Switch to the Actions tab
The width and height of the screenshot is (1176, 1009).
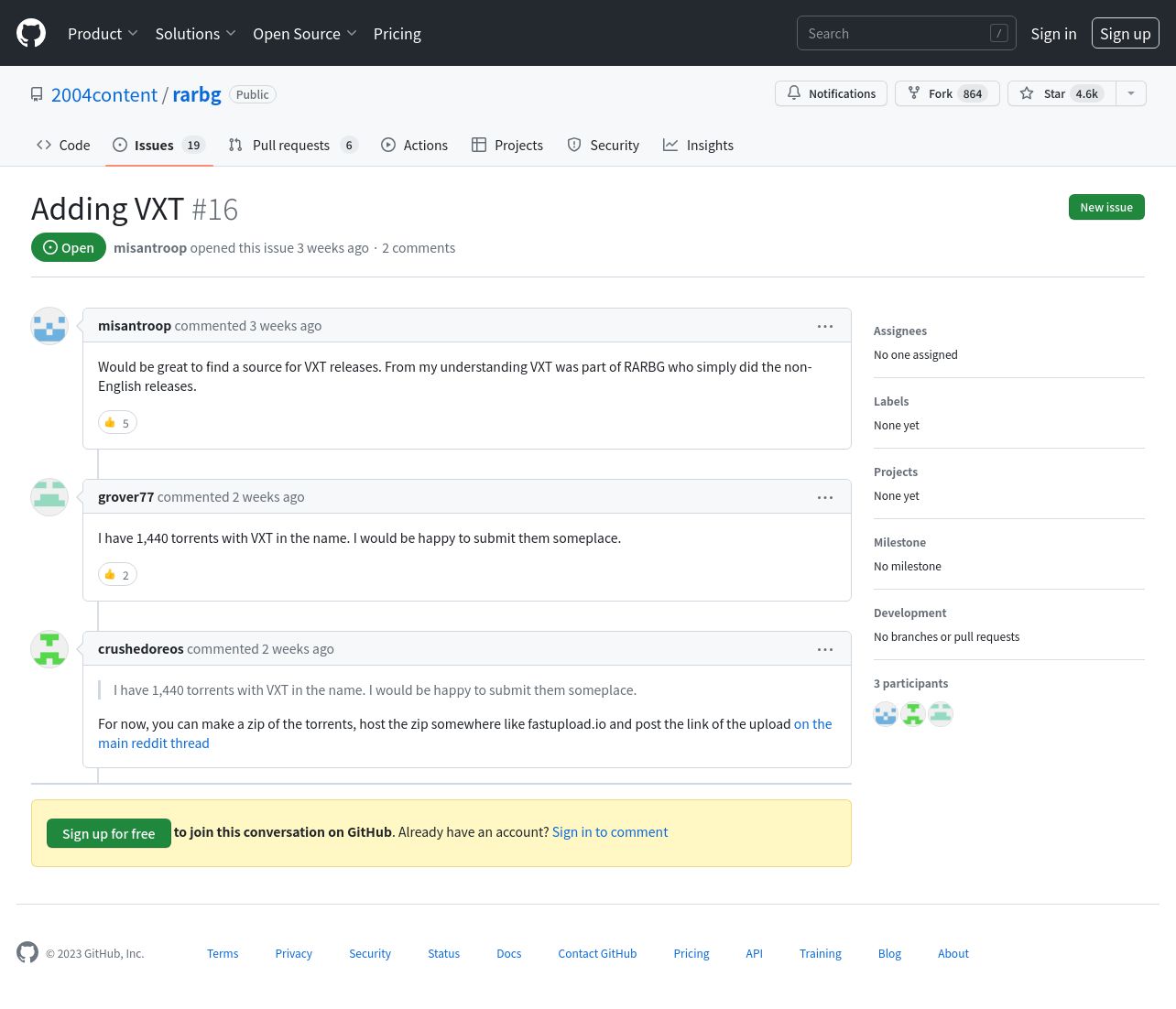[414, 145]
